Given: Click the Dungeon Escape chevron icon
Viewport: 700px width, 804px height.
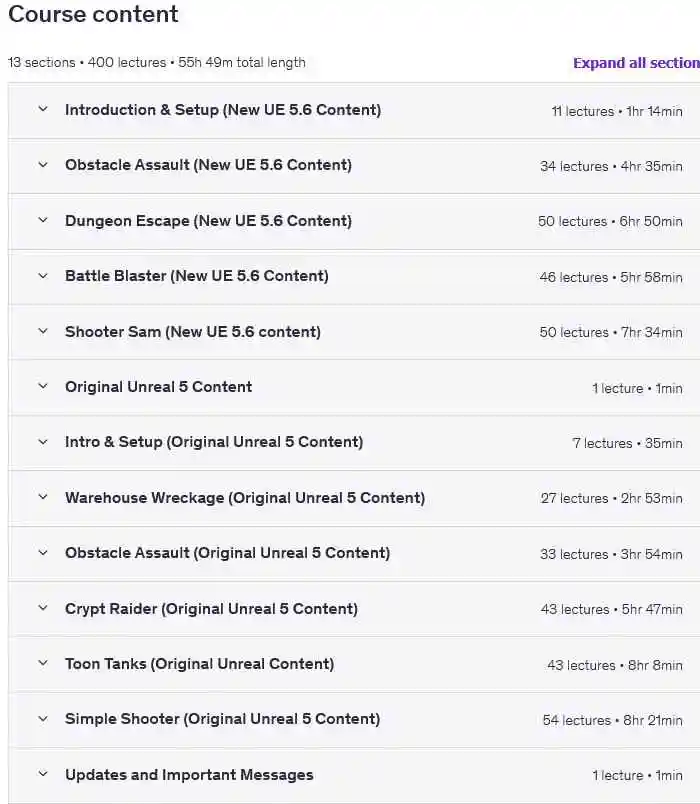Looking at the screenshot, I should [43, 221].
